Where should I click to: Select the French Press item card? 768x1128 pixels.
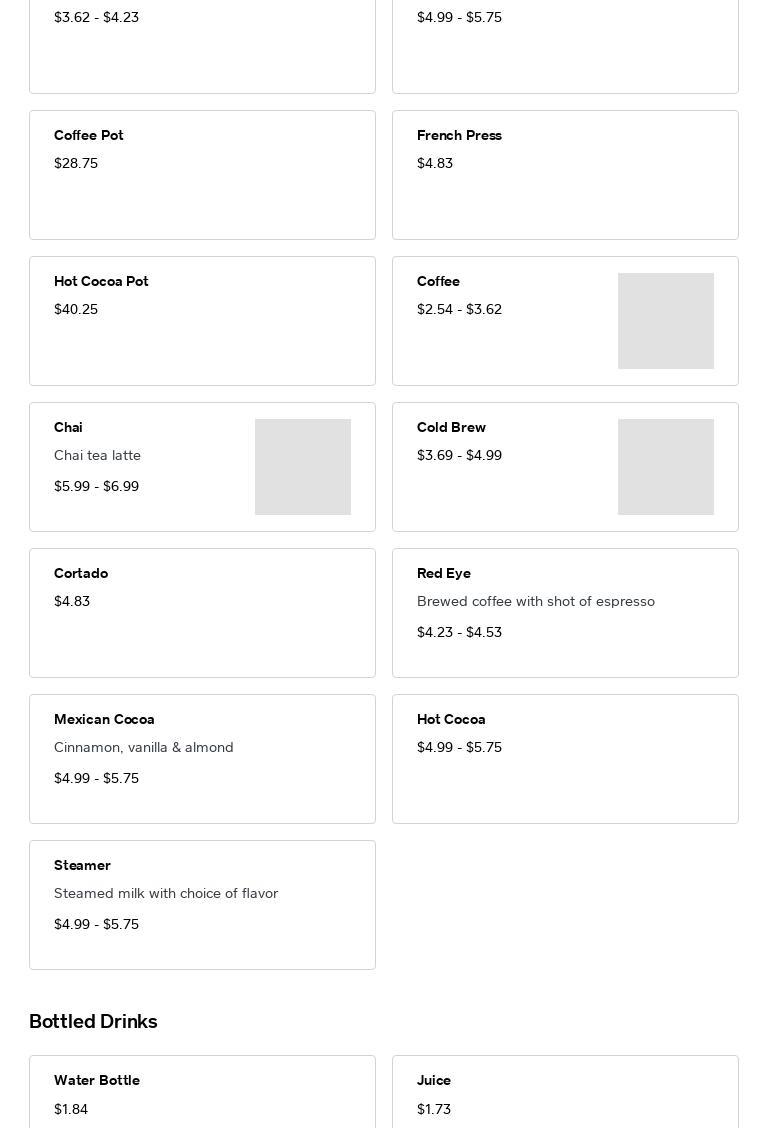[565, 175]
